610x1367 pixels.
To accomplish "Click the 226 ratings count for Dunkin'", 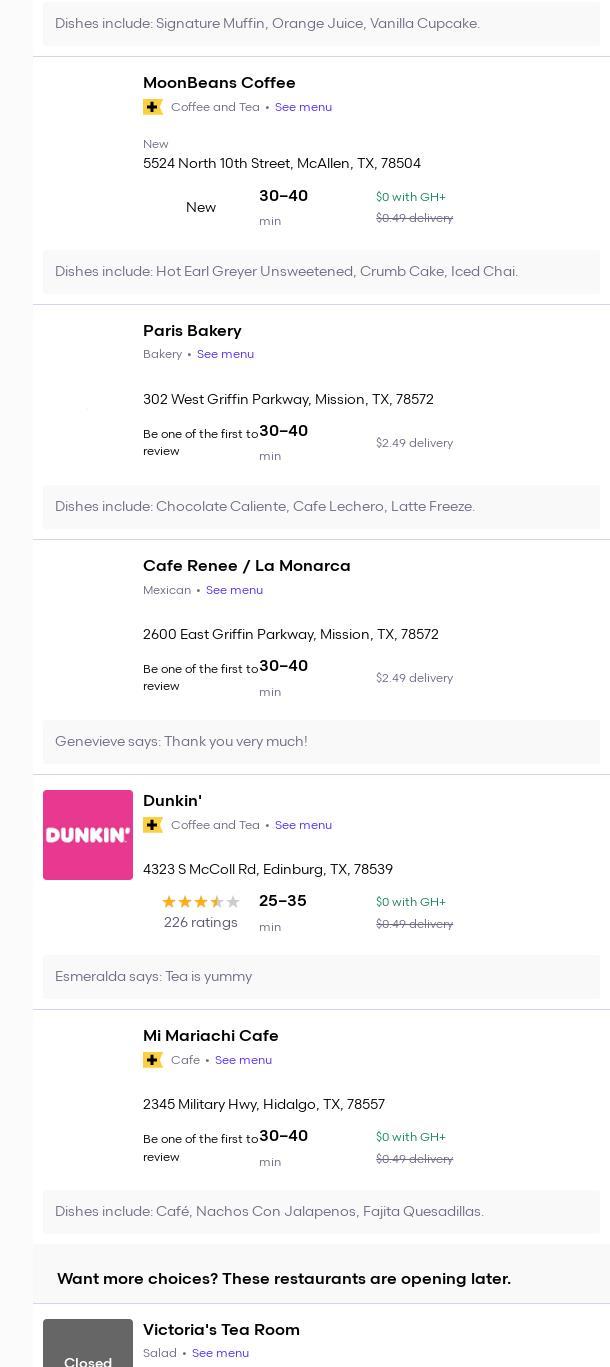I will (200, 923).
